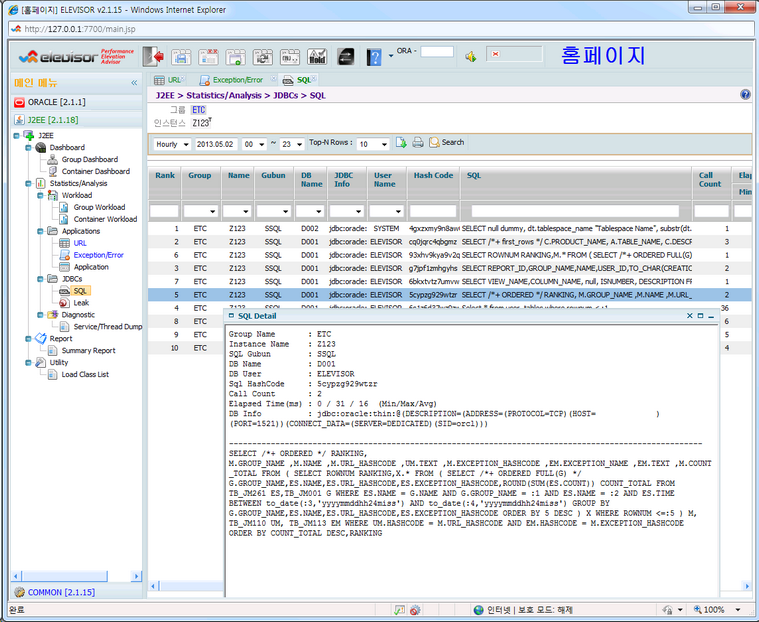759x622 pixels.
Task: Maximize the SQL Detail panel
Action: point(700,316)
